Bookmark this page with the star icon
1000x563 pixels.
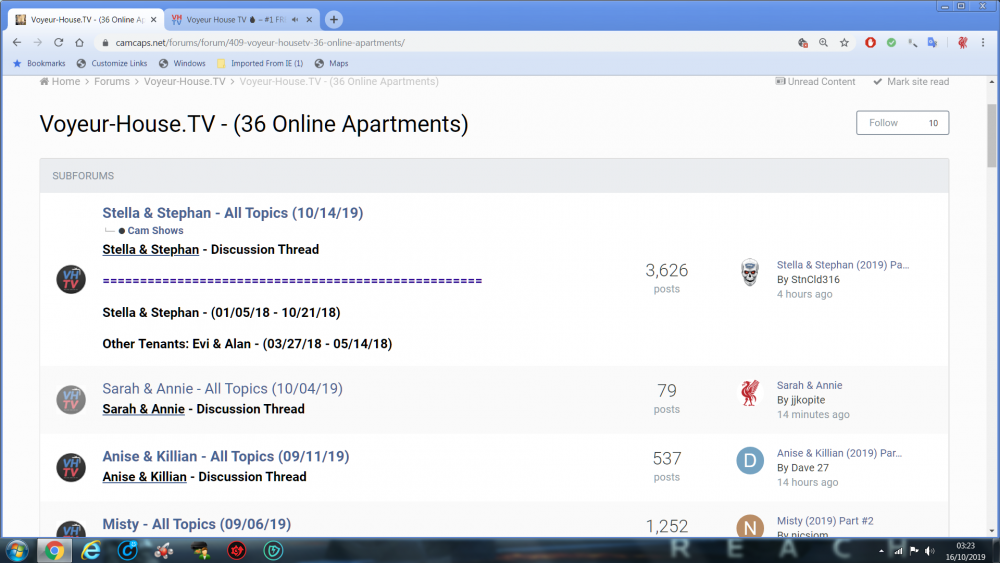[x=844, y=43]
